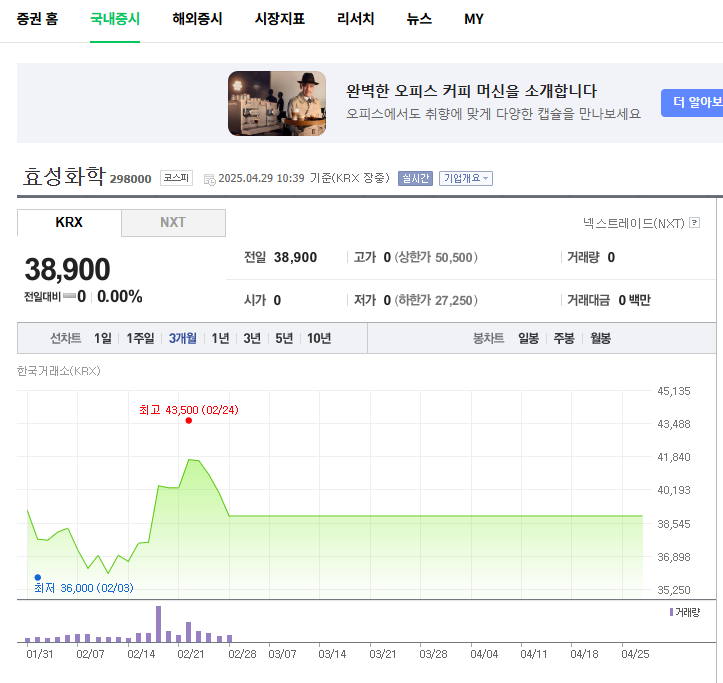Click the 45,135 y-axis label
This screenshot has width=723, height=683.
(674, 392)
